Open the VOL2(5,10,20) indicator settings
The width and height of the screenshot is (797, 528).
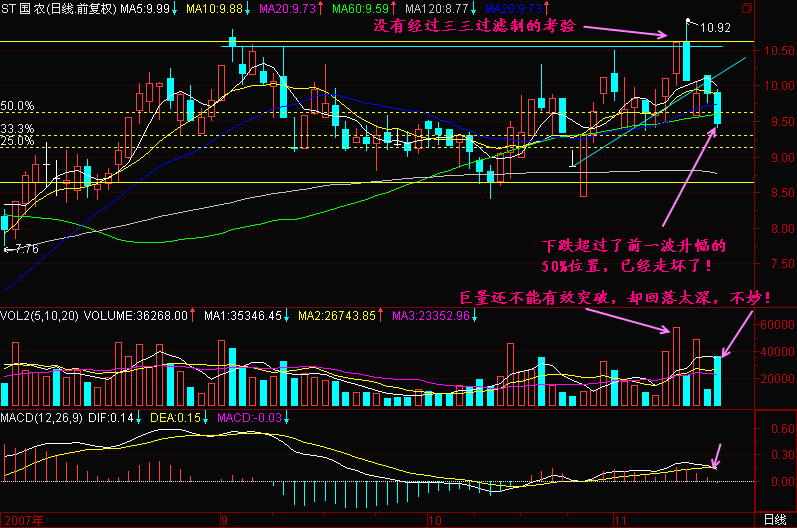point(38,316)
